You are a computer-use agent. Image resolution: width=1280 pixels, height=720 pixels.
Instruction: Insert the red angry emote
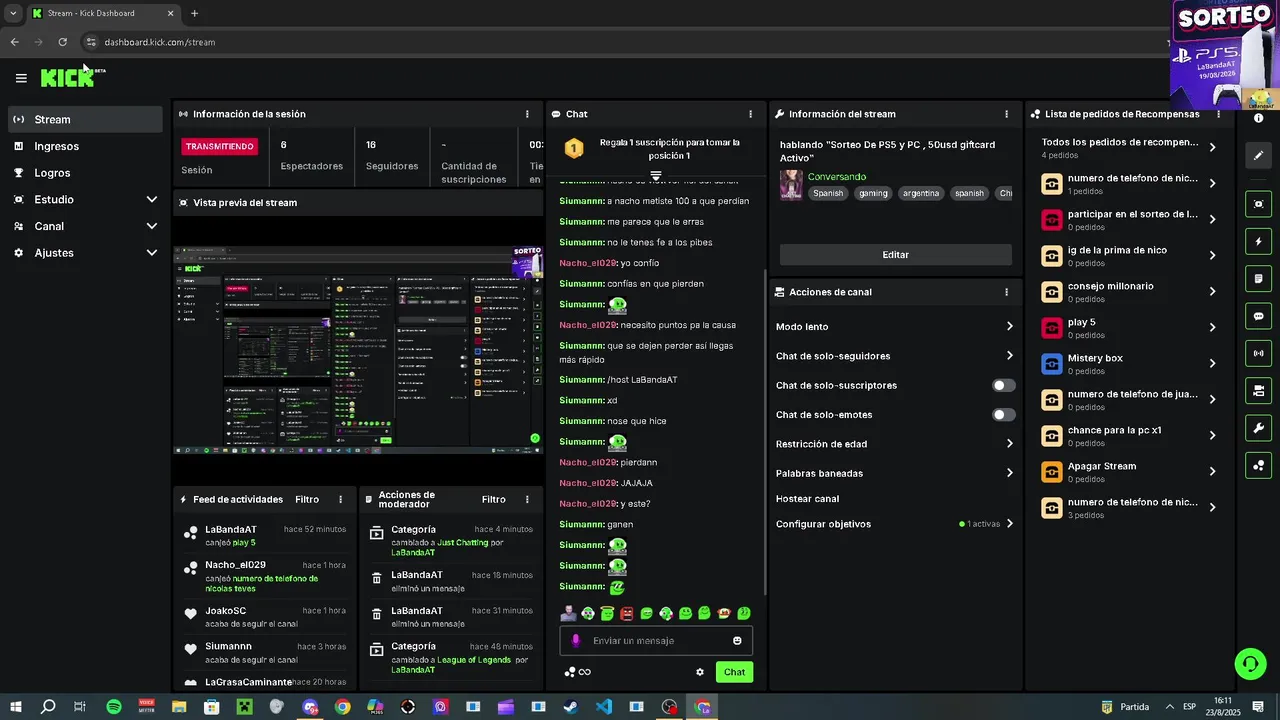(627, 613)
